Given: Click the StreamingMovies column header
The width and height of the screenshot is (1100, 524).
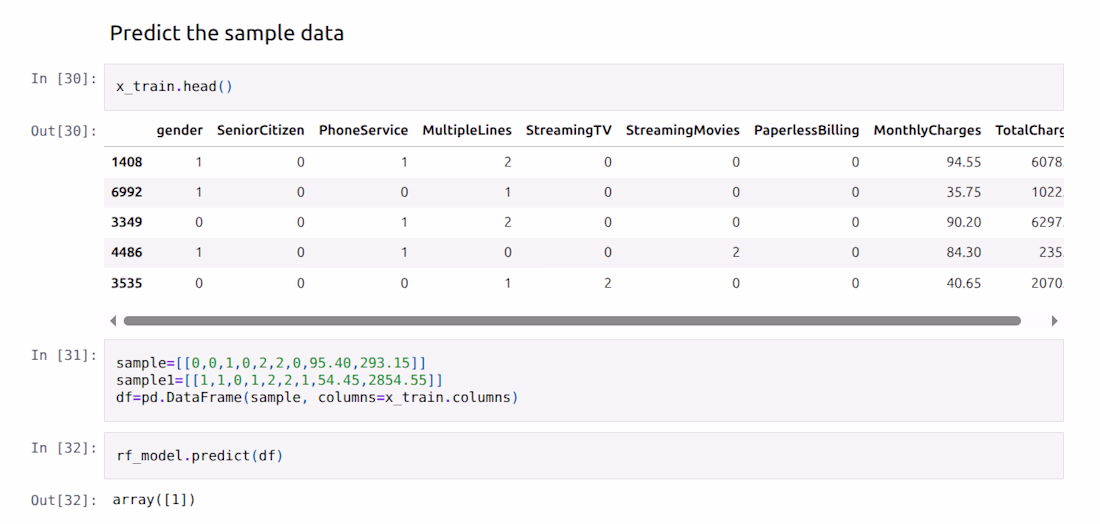Looking at the screenshot, I should pyautogui.click(x=682, y=130).
